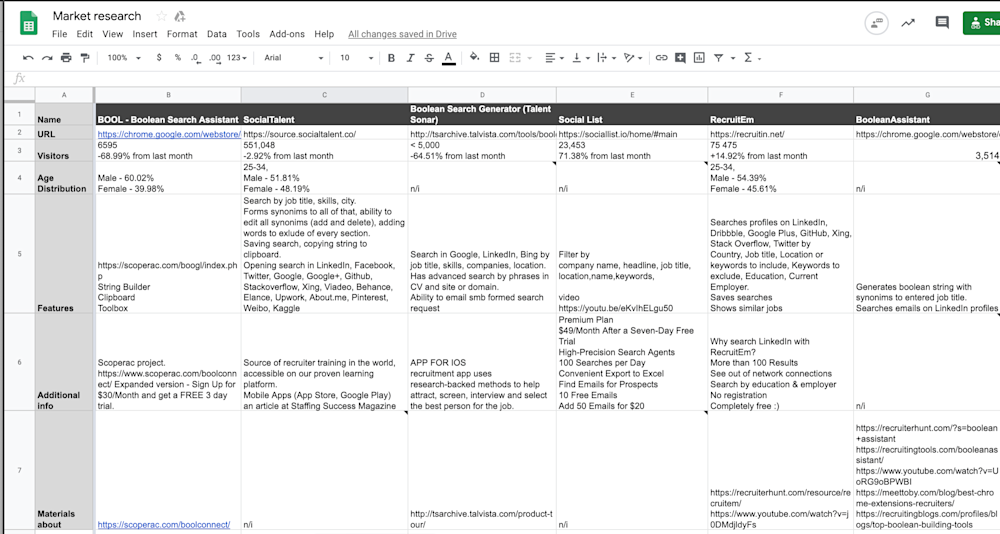
Task: Click the Undo icon
Action: (28, 58)
